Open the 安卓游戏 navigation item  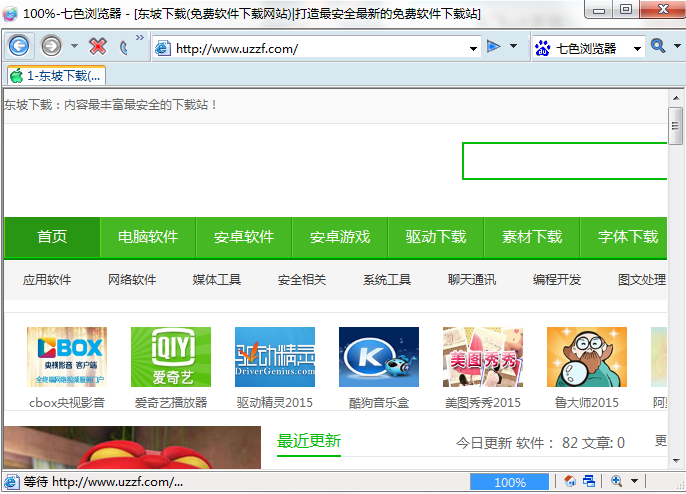pyautogui.click(x=340, y=237)
